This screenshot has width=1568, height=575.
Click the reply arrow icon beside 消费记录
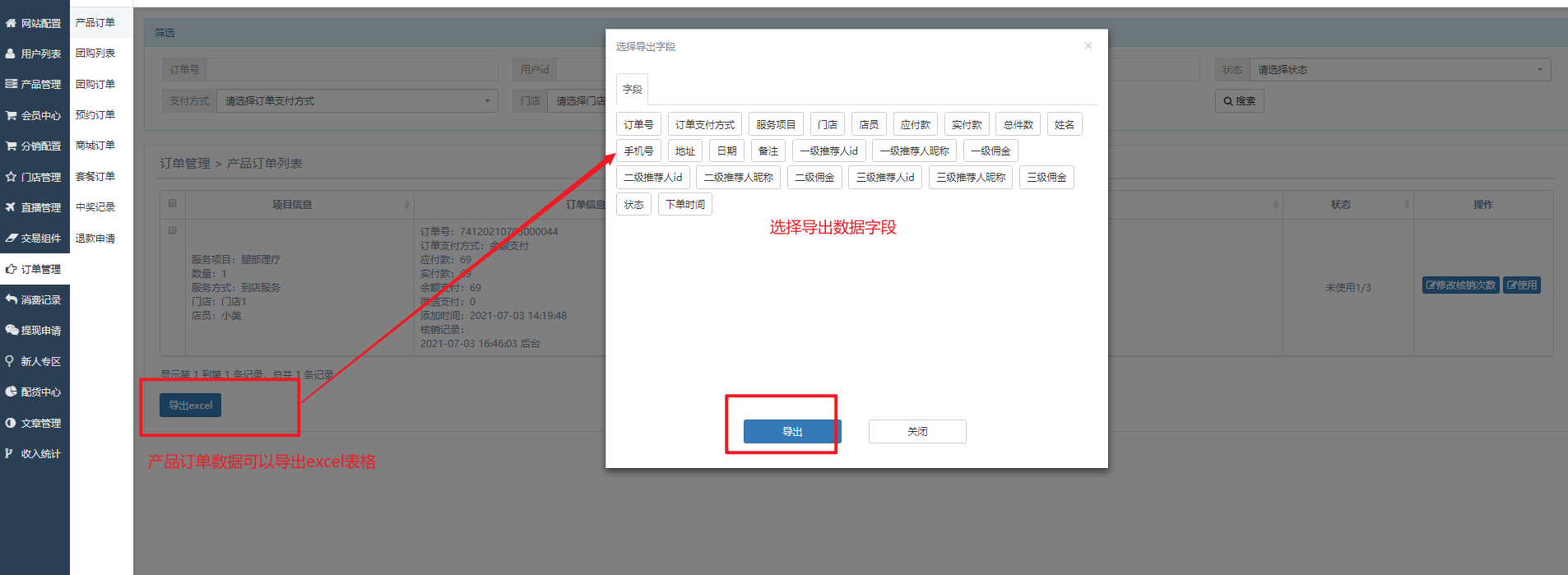coord(11,299)
